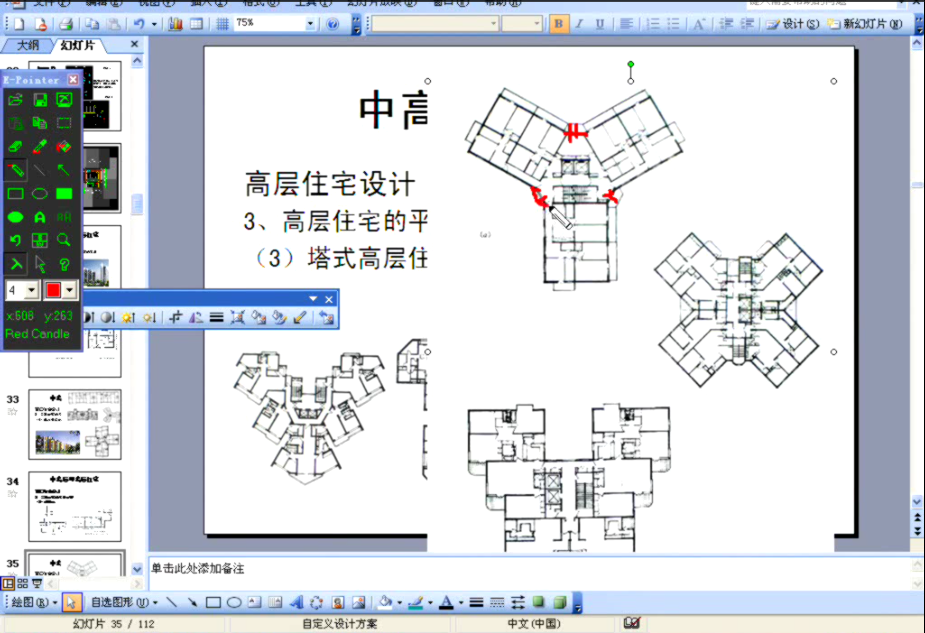Click E-Pointer undo arrow icon
This screenshot has width=925, height=633.
16,240
